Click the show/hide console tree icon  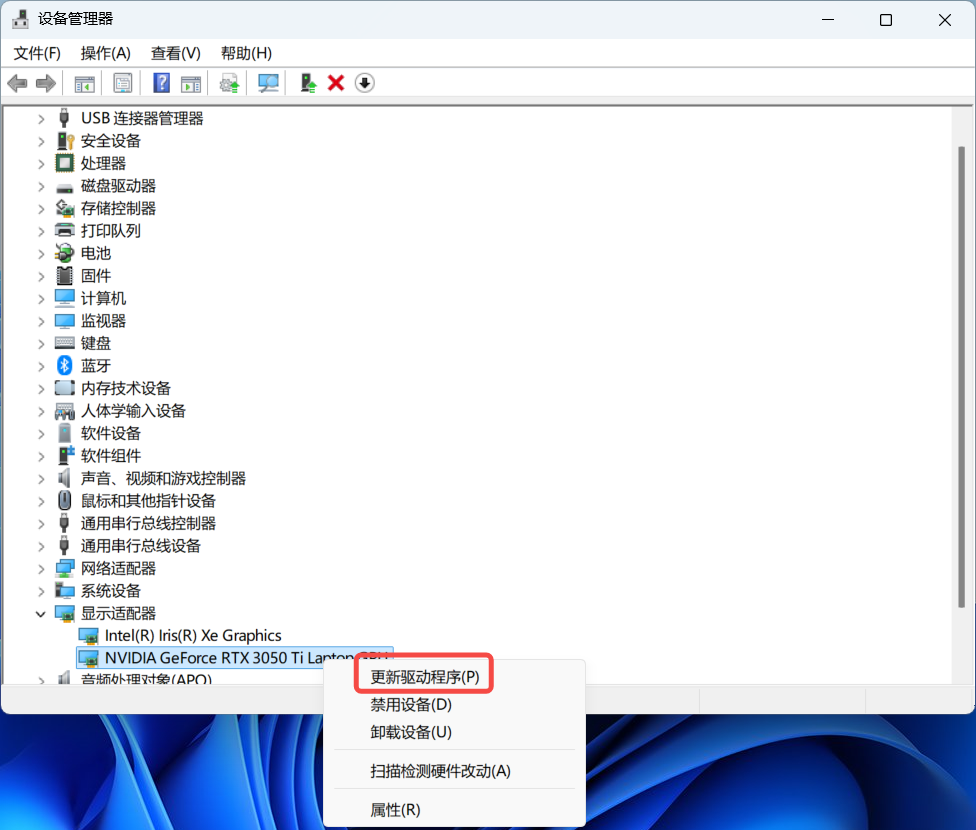pos(85,83)
